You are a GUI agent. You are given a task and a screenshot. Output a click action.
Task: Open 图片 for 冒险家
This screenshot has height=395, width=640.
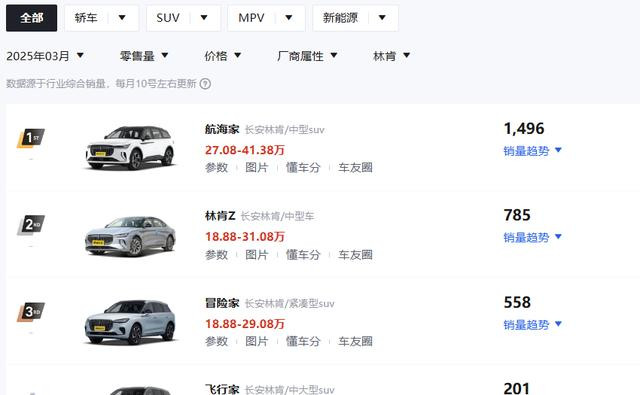pyautogui.click(x=256, y=341)
